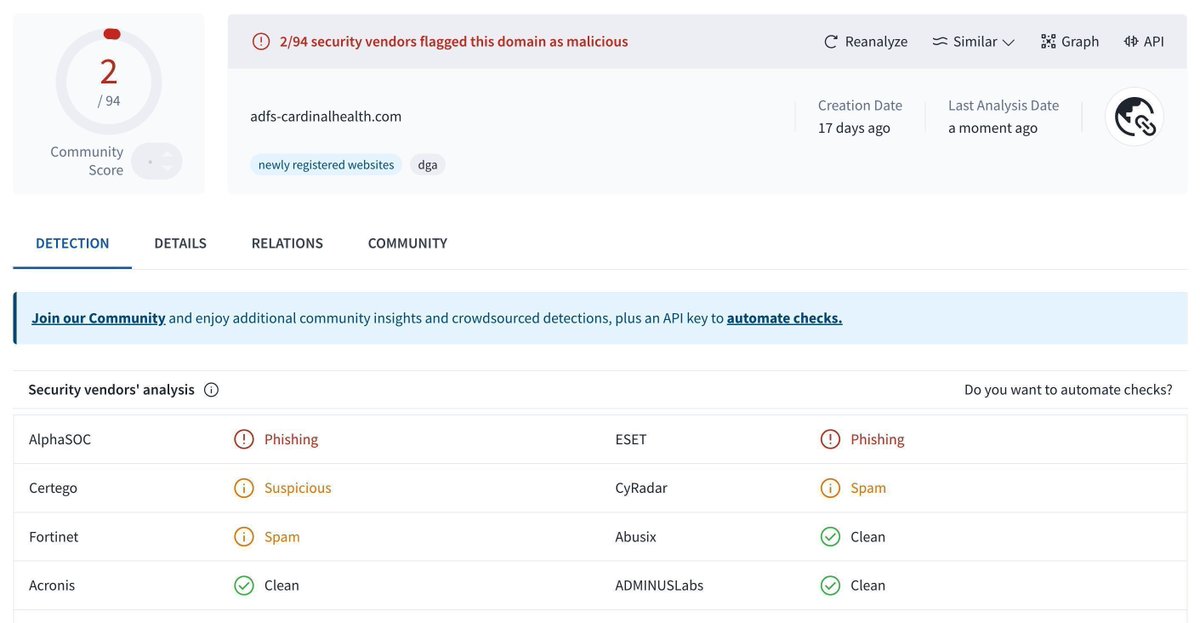Click the ESET vendor name
Screen dimensions: 1200x623
coord(631,439)
